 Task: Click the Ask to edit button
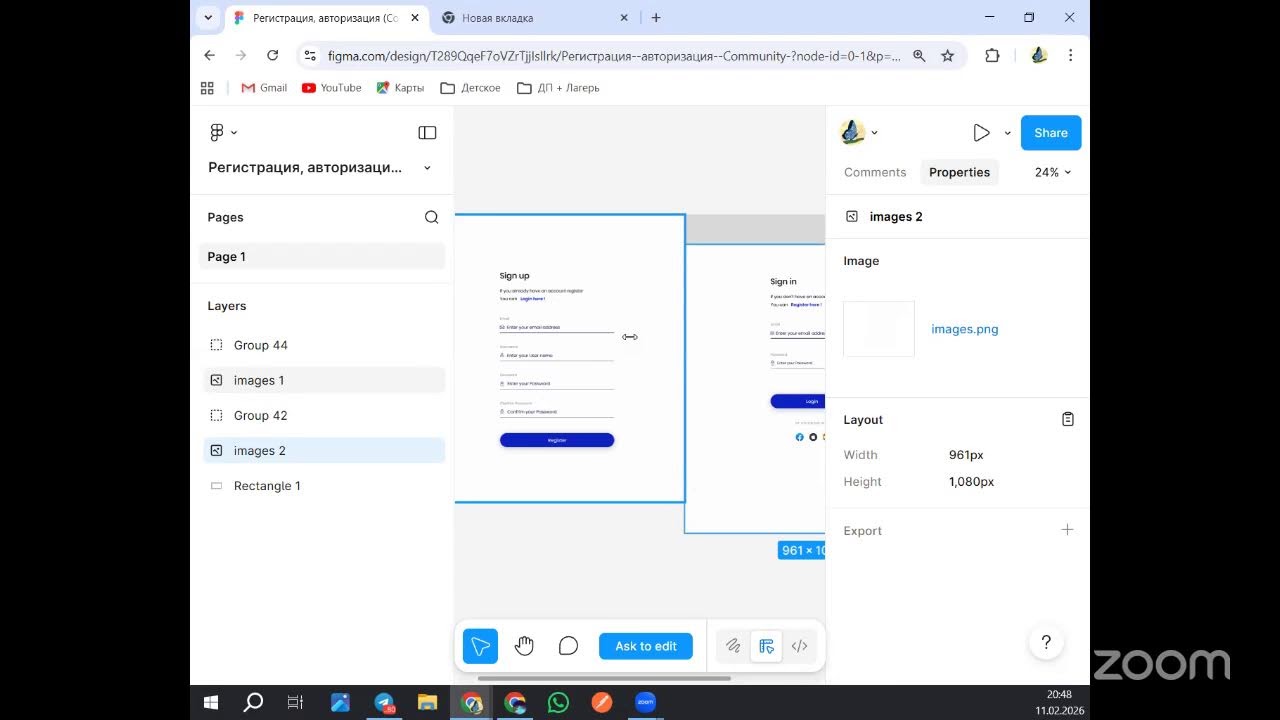point(646,646)
